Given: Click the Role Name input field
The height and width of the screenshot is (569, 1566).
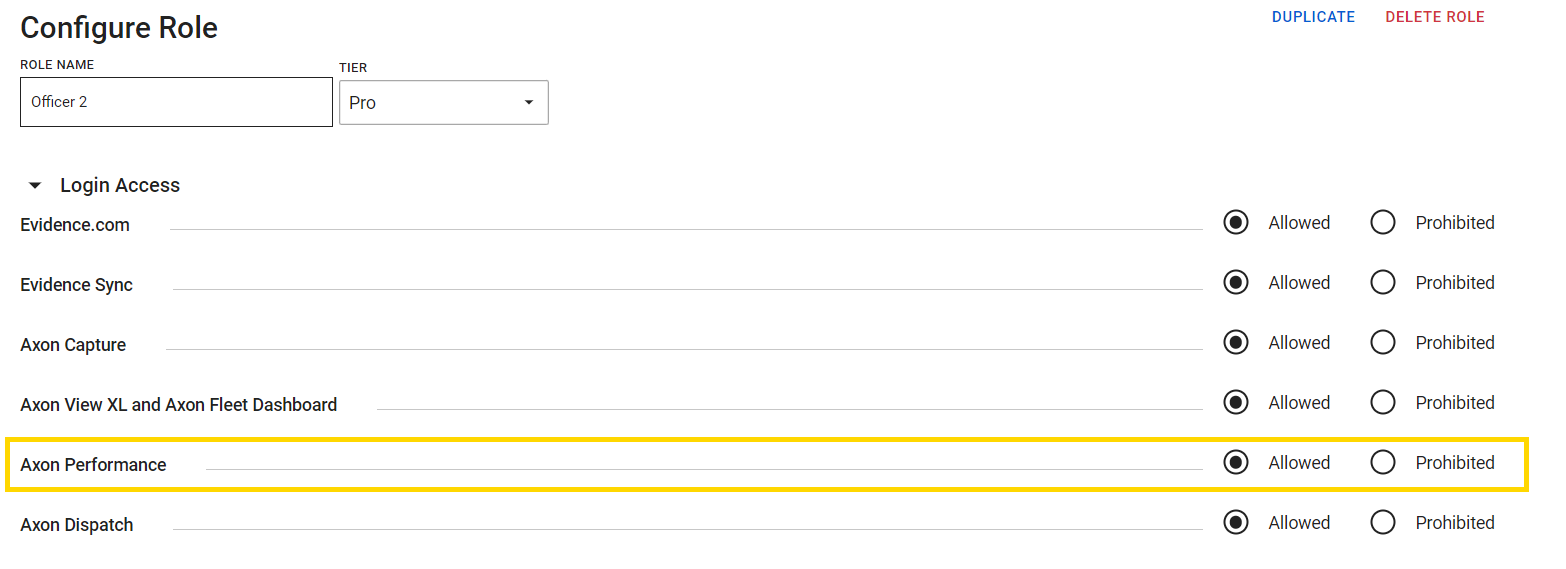Looking at the screenshot, I should tap(176, 102).
